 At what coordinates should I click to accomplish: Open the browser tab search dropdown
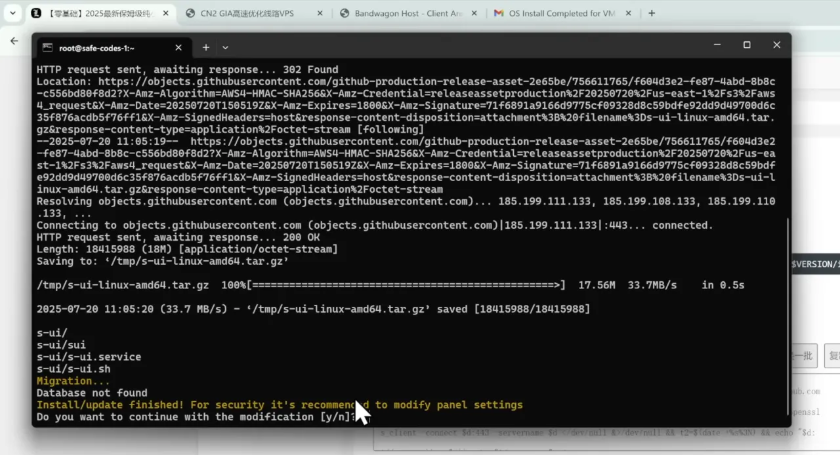pyautogui.click(x=12, y=13)
